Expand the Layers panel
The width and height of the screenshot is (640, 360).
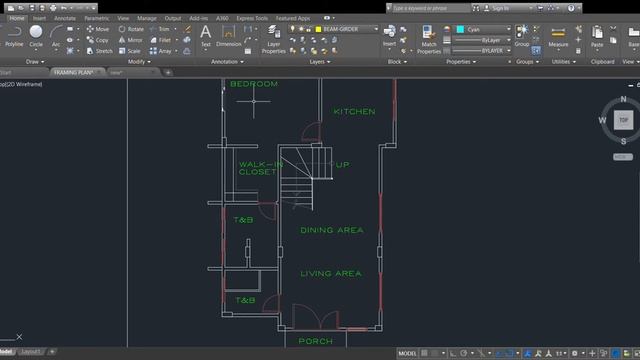(x=320, y=62)
